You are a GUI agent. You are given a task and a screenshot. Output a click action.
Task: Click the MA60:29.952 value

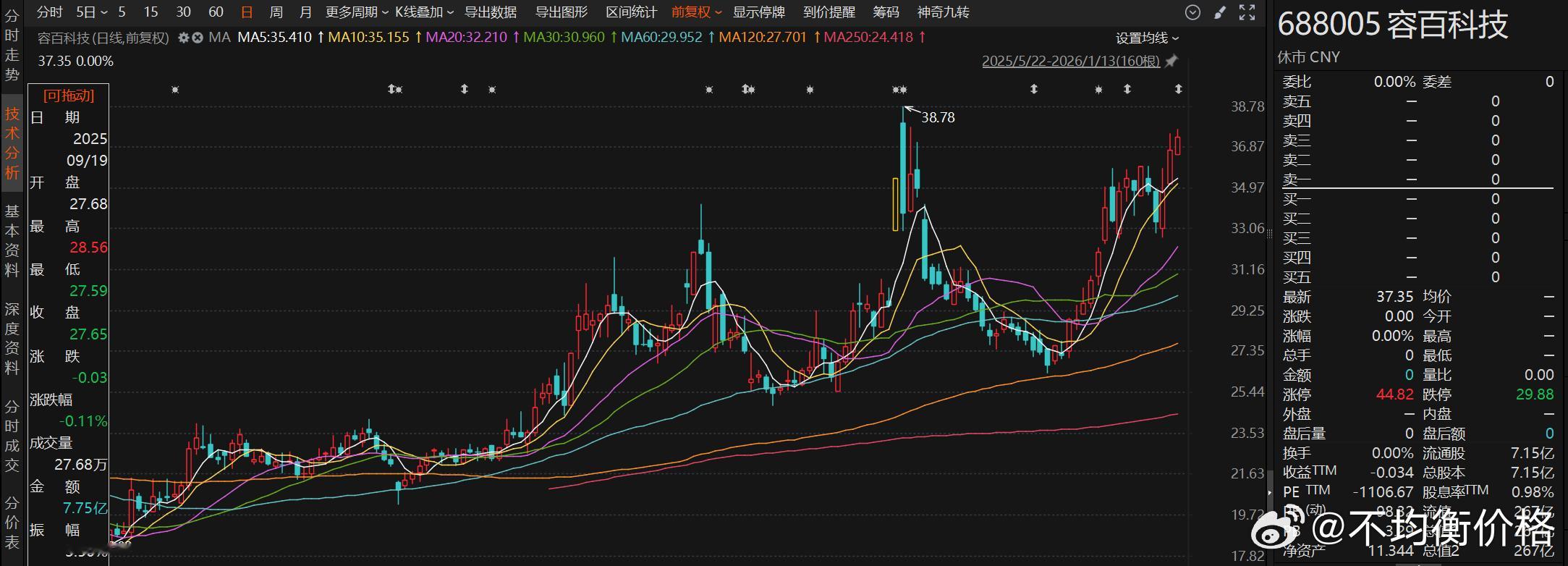coord(662,38)
